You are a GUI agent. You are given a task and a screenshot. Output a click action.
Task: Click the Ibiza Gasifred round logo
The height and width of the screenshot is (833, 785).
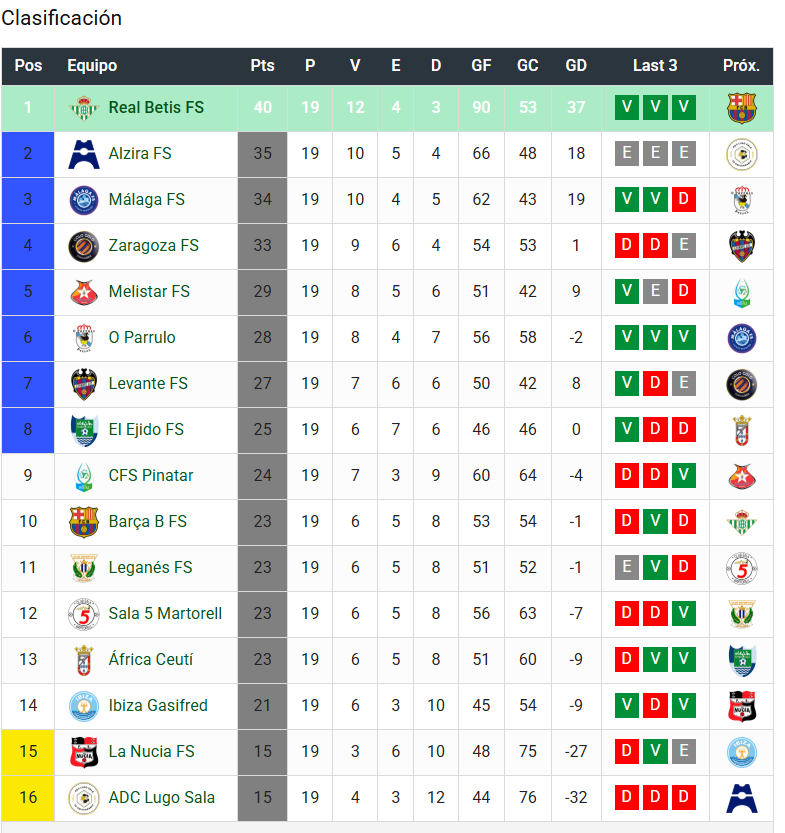pos(84,706)
